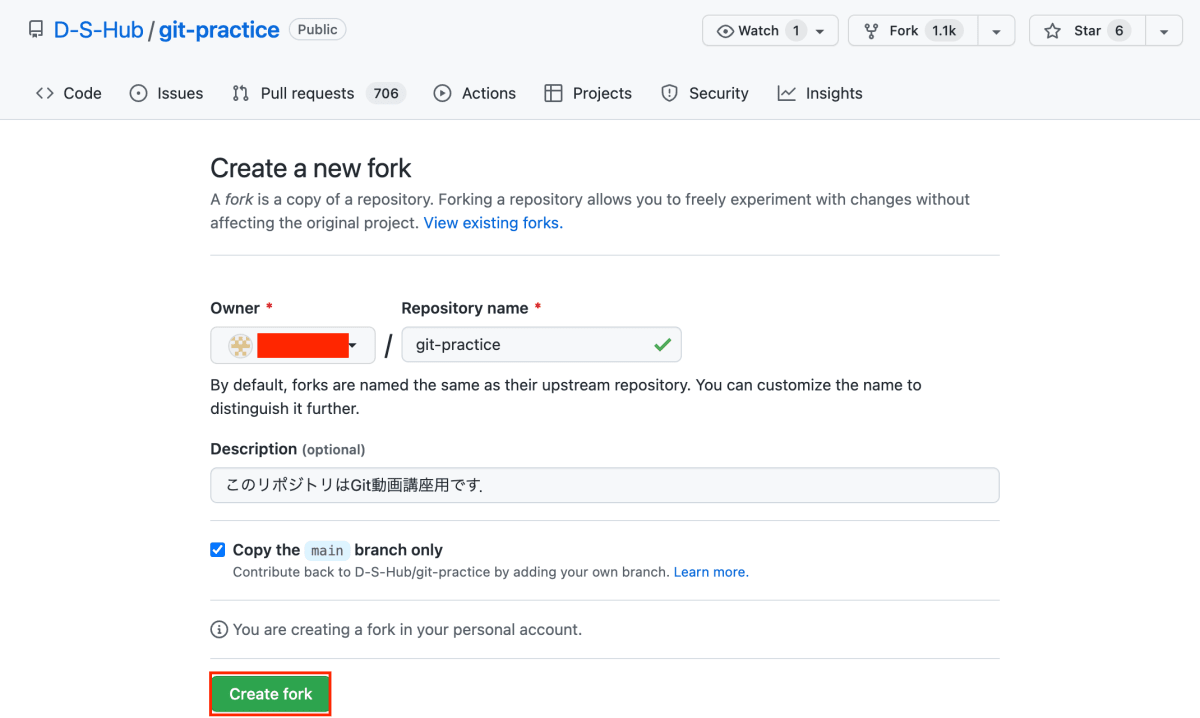Click the repository book icon beside D-S-Hub

point(36,30)
